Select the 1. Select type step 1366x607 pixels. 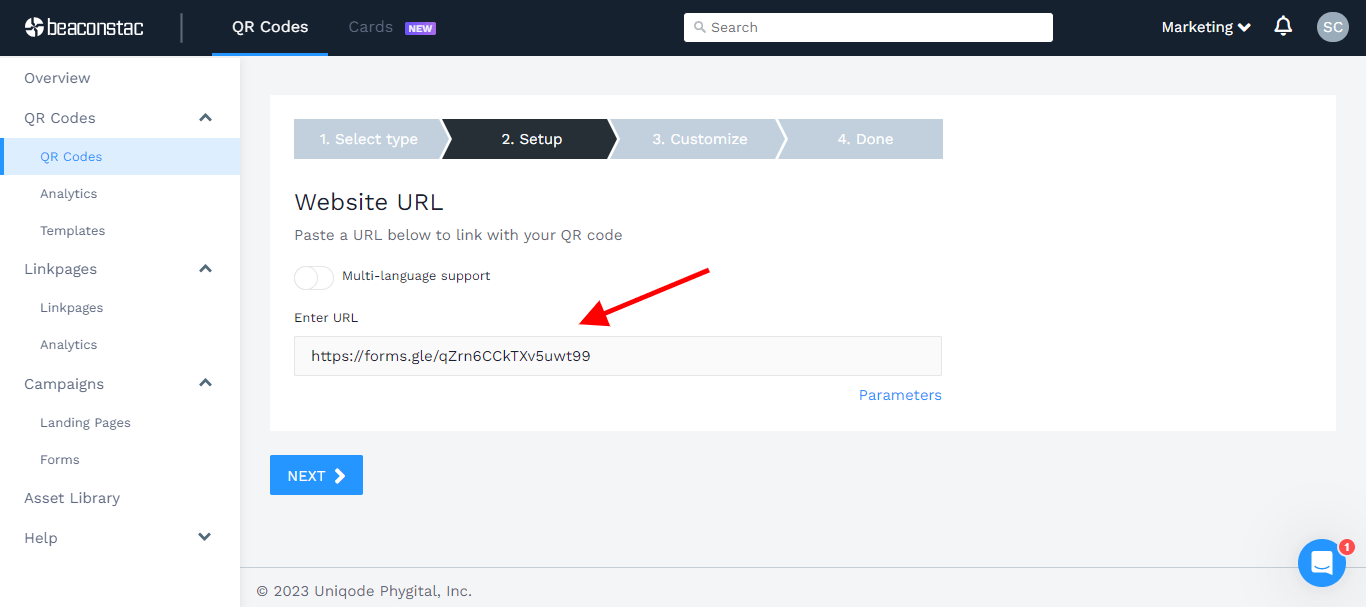pos(368,138)
